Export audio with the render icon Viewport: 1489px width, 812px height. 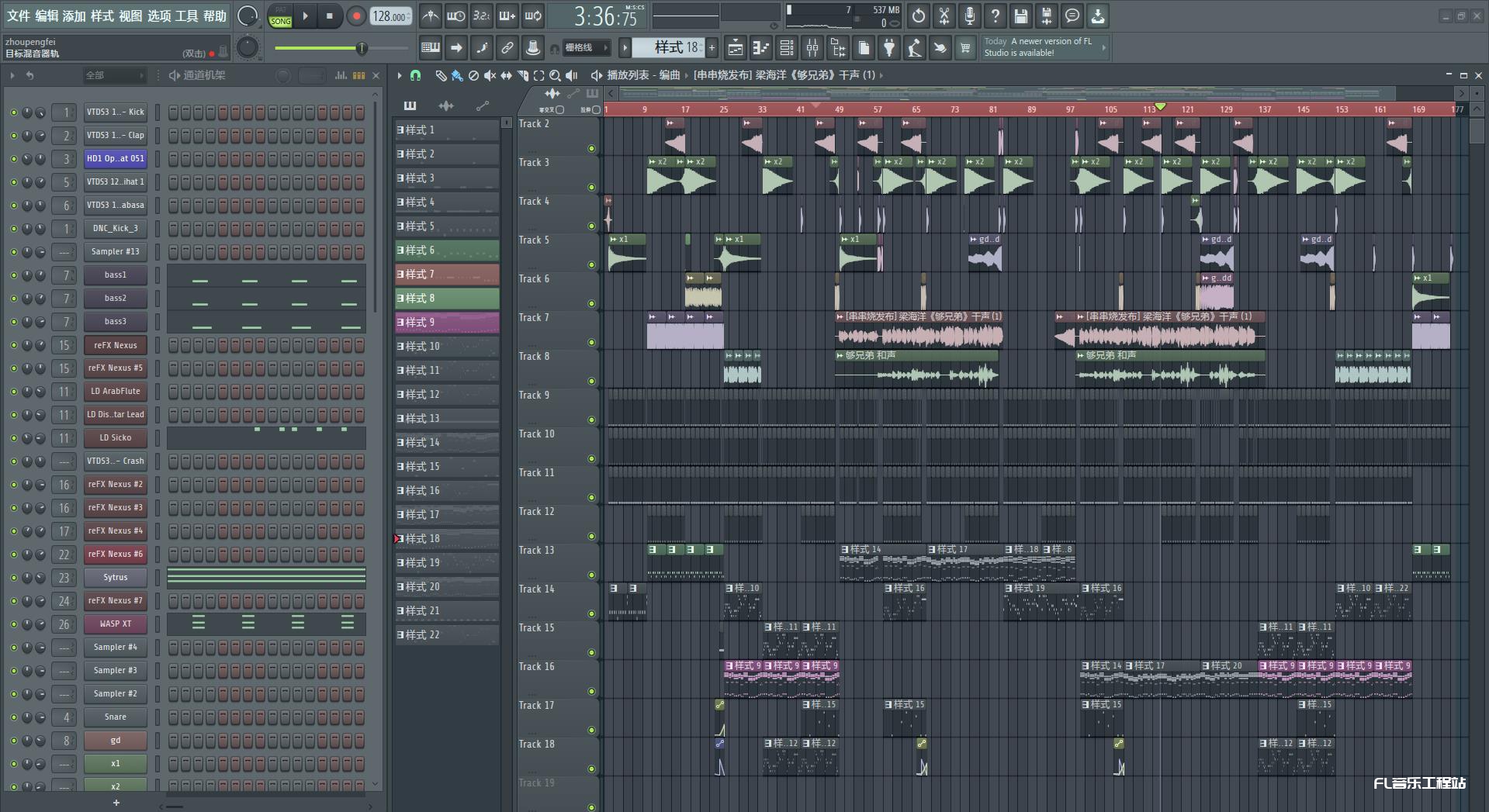(x=1047, y=16)
